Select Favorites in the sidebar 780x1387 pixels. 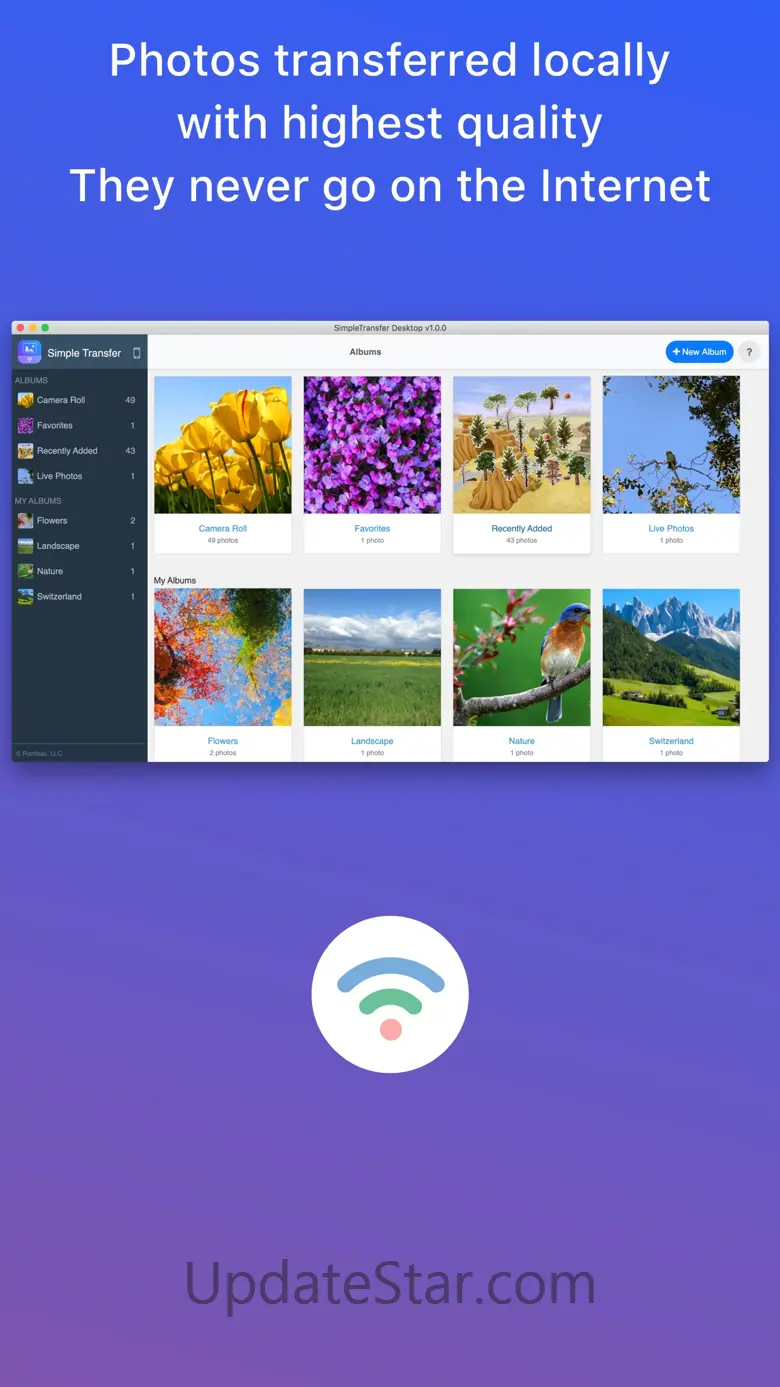[x=79, y=425]
